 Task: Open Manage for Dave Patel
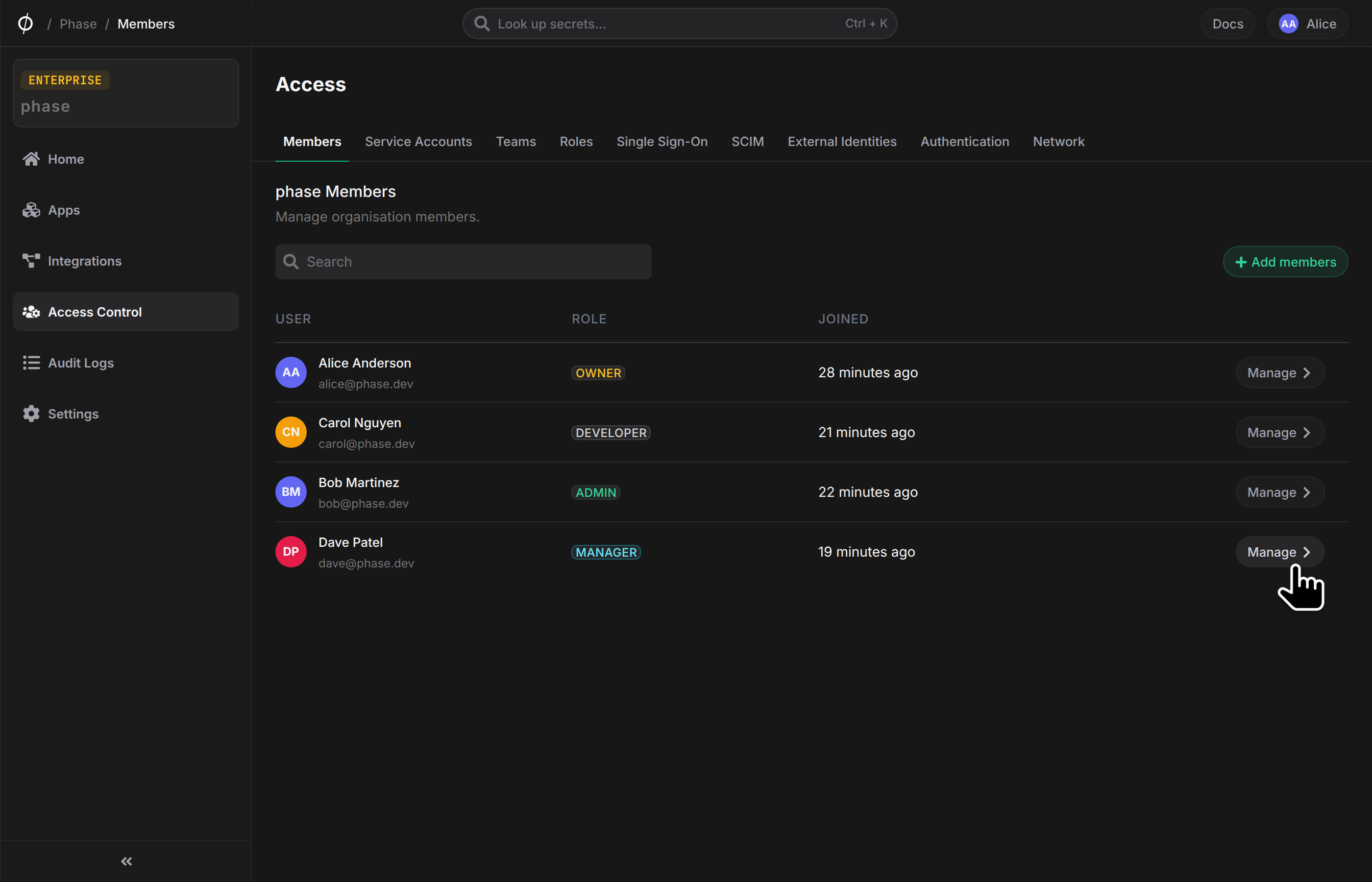pos(1279,552)
